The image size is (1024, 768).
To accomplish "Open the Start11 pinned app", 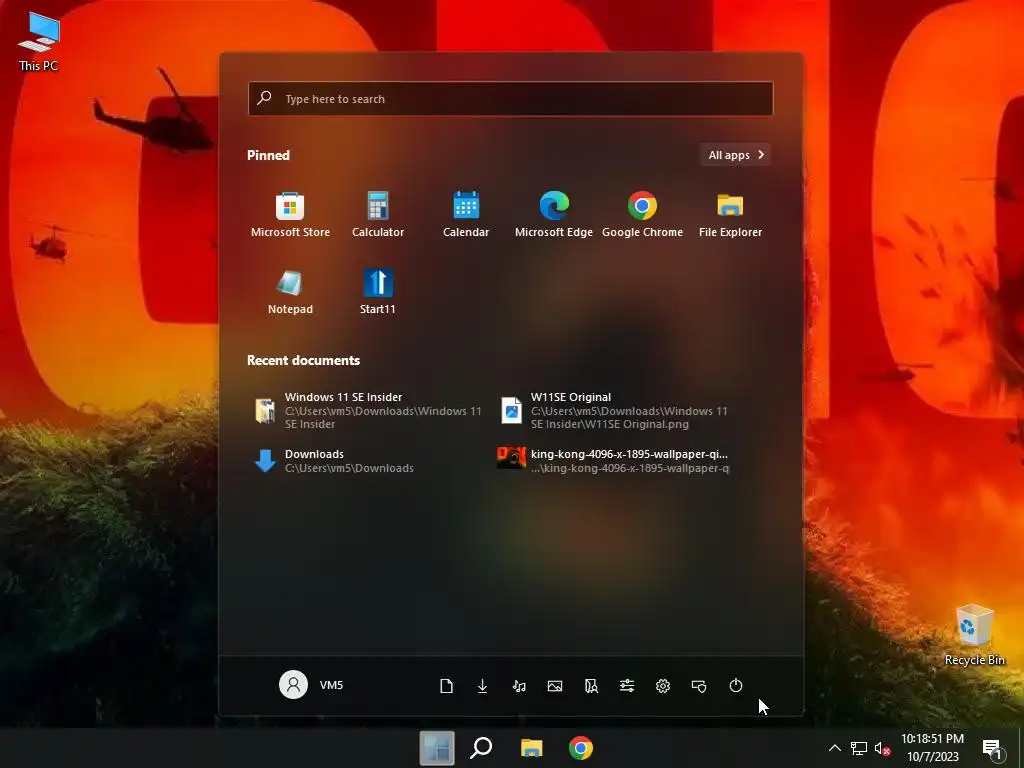I will pyautogui.click(x=377, y=292).
